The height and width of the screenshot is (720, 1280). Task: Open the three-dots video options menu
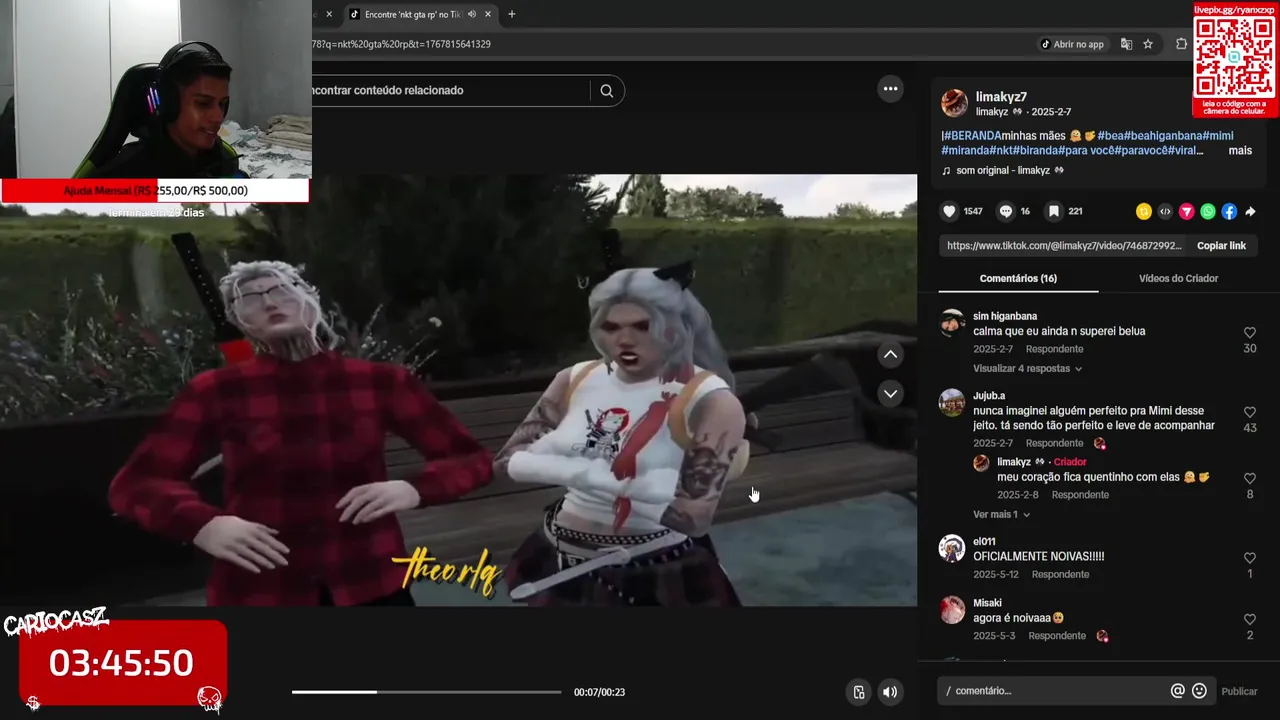coord(890,88)
